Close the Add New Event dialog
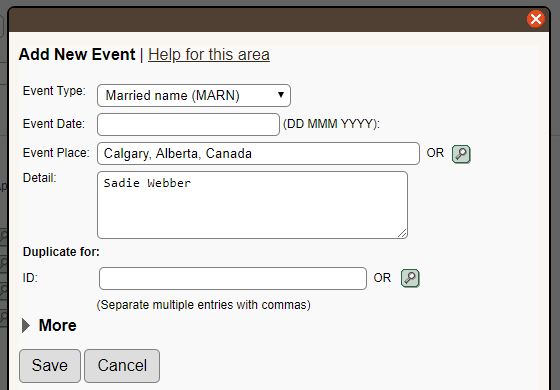Image resolution: width=560 pixels, height=390 pixels. [536, 19]
